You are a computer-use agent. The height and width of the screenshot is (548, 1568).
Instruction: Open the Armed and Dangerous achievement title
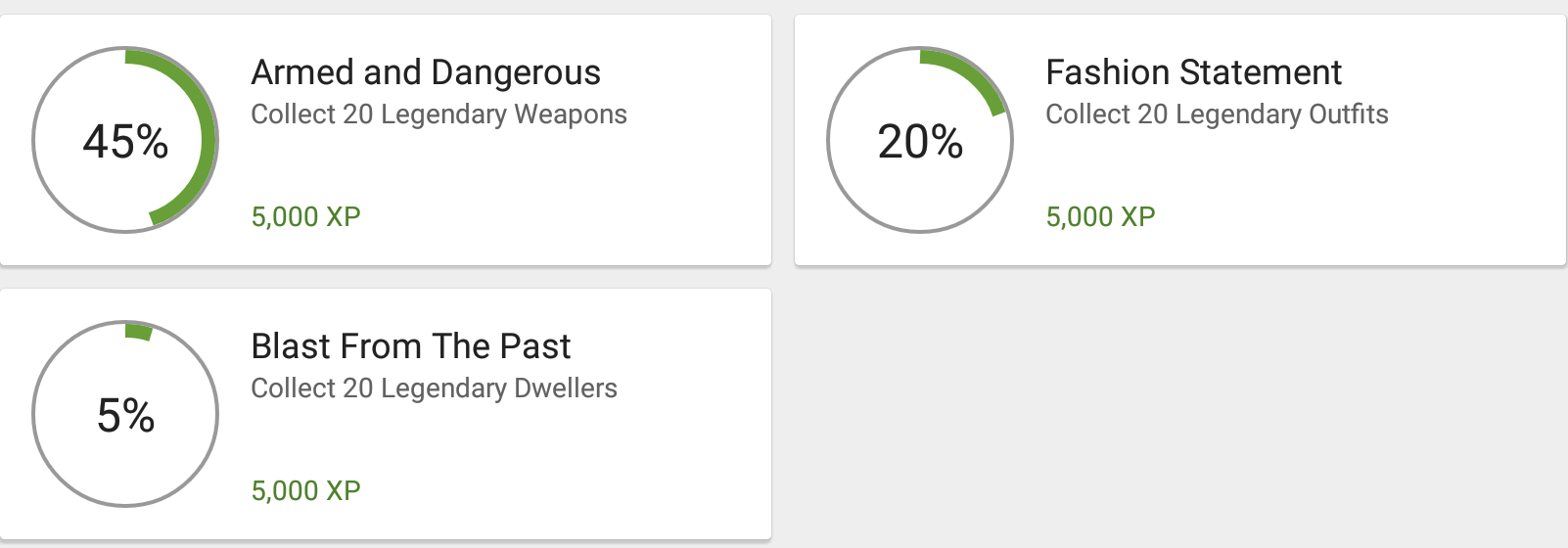[426, 72]
